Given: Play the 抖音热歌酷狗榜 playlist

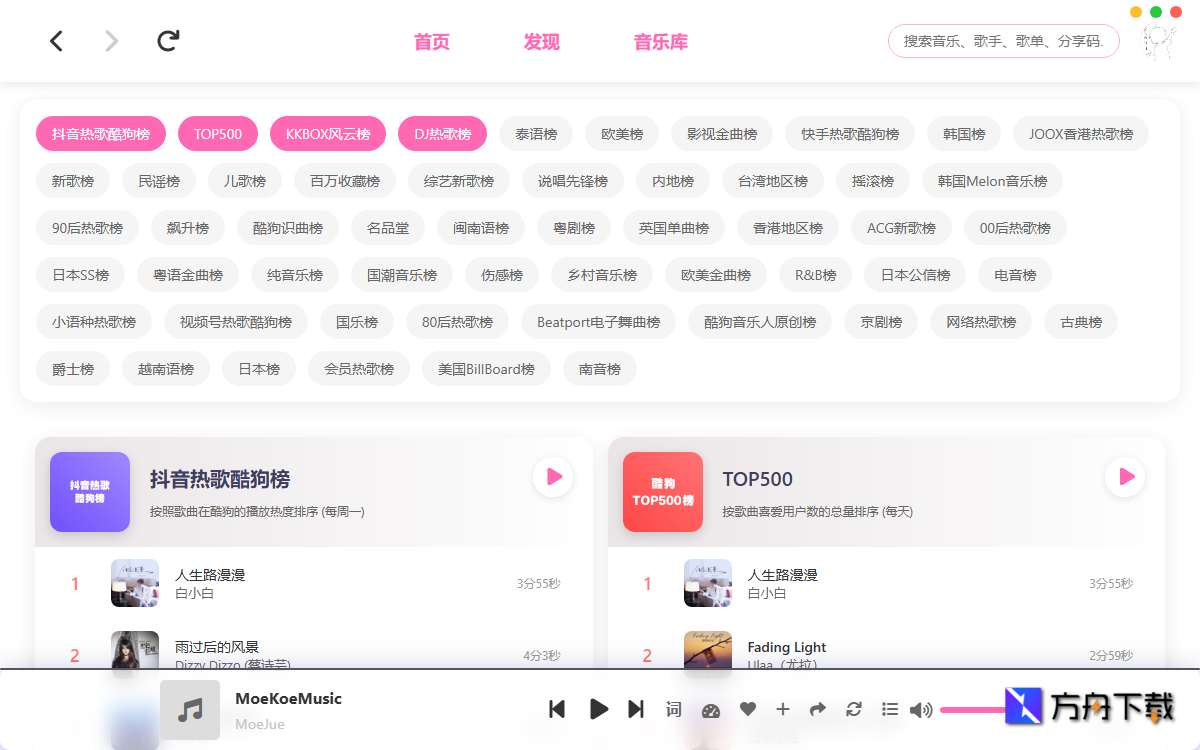Looking at the screenshot, I should [x=553, y=477].
